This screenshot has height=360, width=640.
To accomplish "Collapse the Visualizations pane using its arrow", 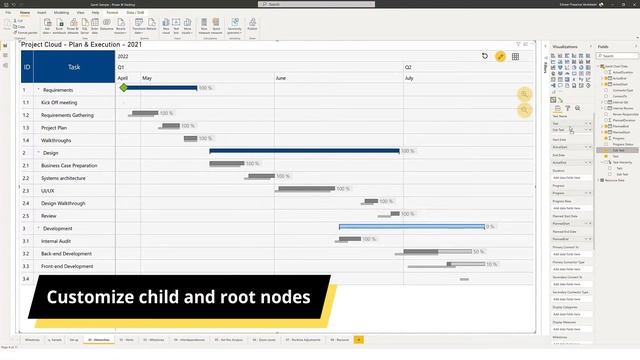I will [x=591, y=47].
